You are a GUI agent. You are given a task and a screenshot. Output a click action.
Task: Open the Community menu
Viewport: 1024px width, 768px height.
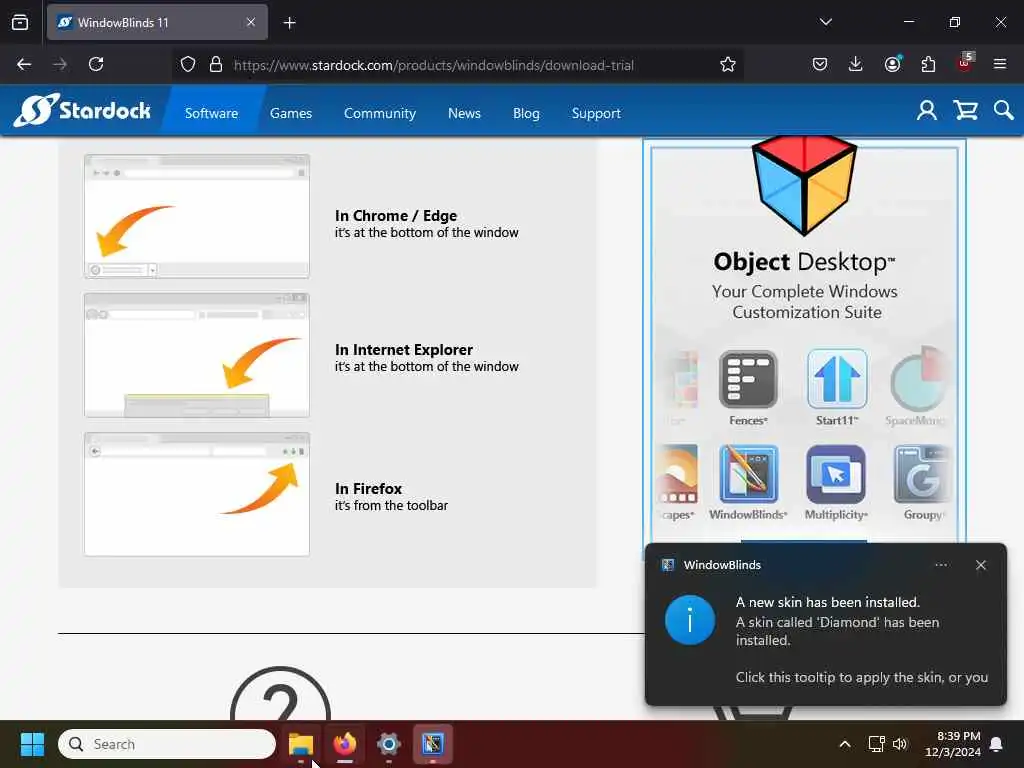point(379,113)
